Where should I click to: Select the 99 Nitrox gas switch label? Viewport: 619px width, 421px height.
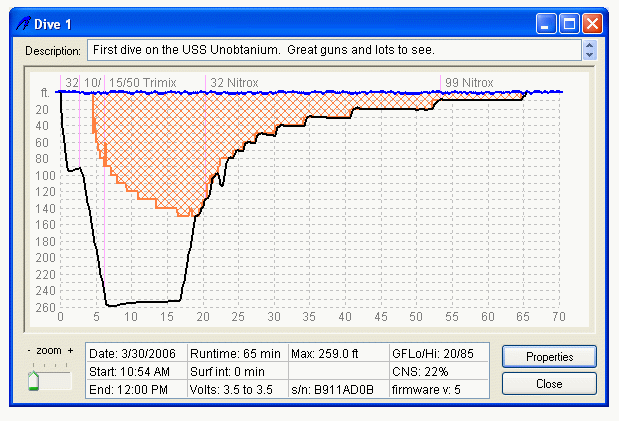[469, 82]
